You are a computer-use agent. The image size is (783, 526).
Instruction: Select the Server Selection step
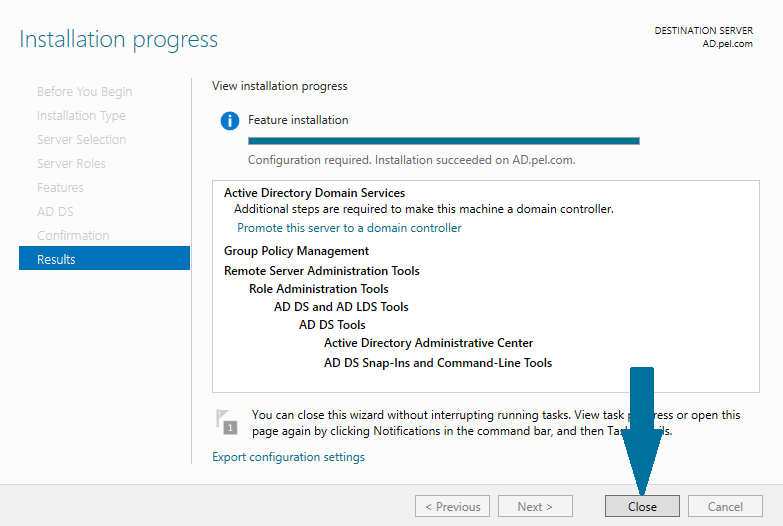[x=81, y=139]
